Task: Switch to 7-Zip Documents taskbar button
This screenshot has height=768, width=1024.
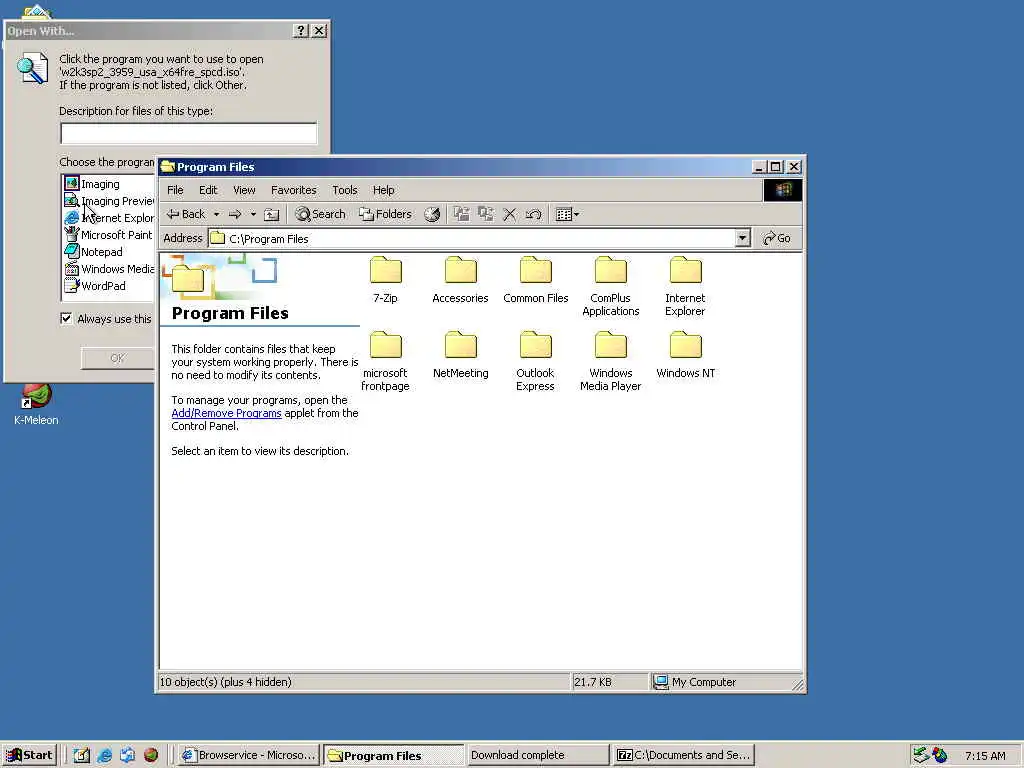Action: pos(684,755)
